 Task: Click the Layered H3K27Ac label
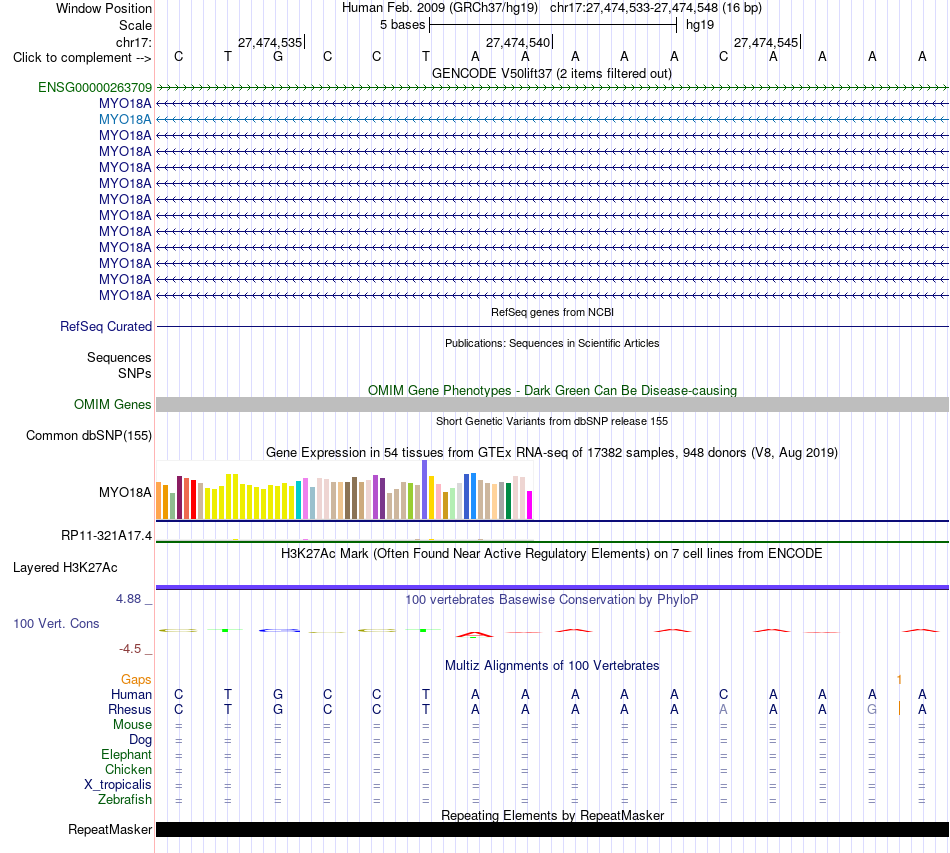point(65,568)
